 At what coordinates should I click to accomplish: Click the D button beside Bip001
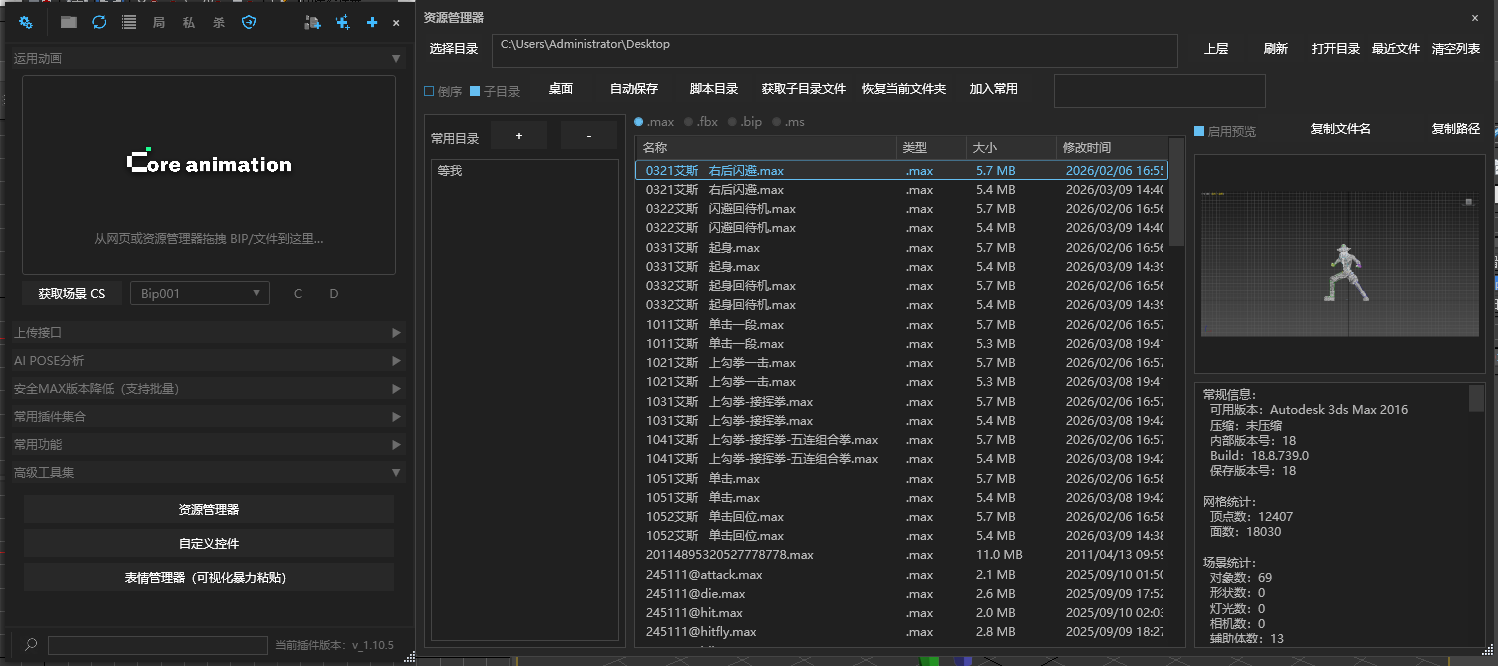point(334,293)
